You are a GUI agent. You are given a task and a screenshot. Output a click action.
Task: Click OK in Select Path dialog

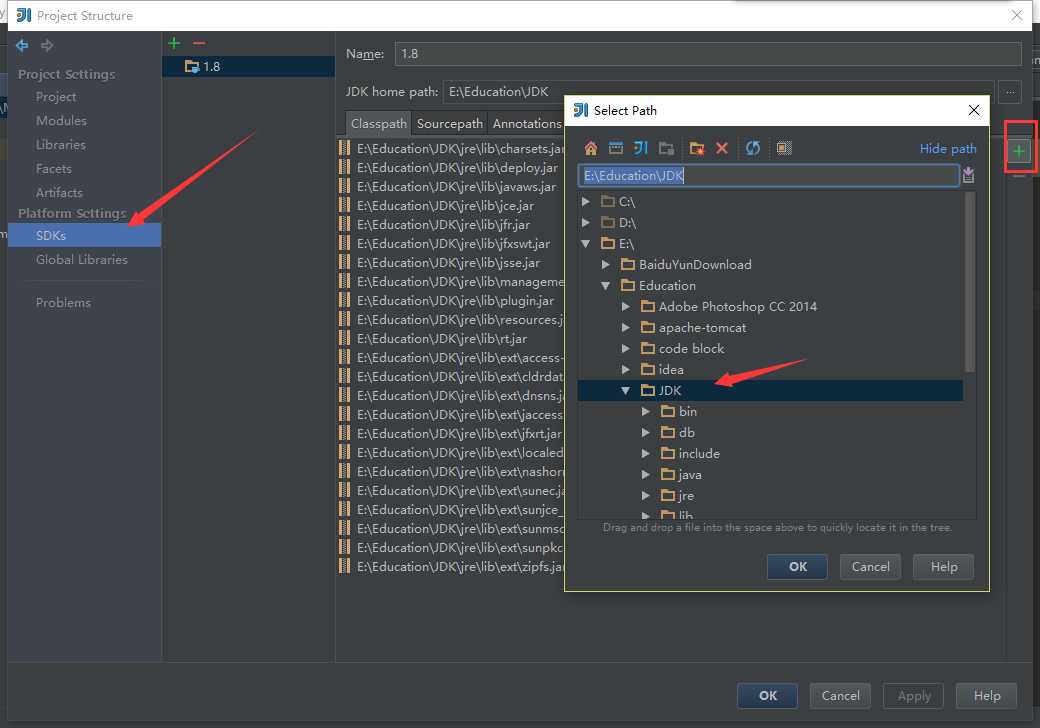(797, 567)
